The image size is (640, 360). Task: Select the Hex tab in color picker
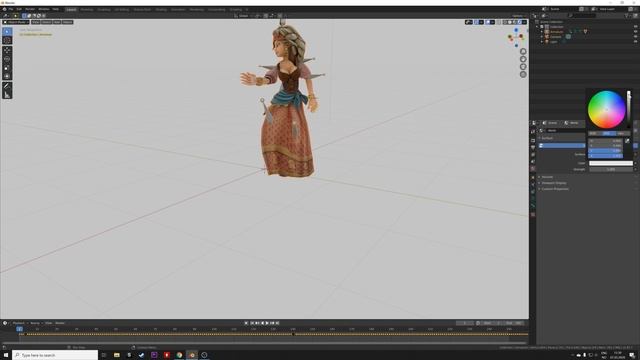621,133
